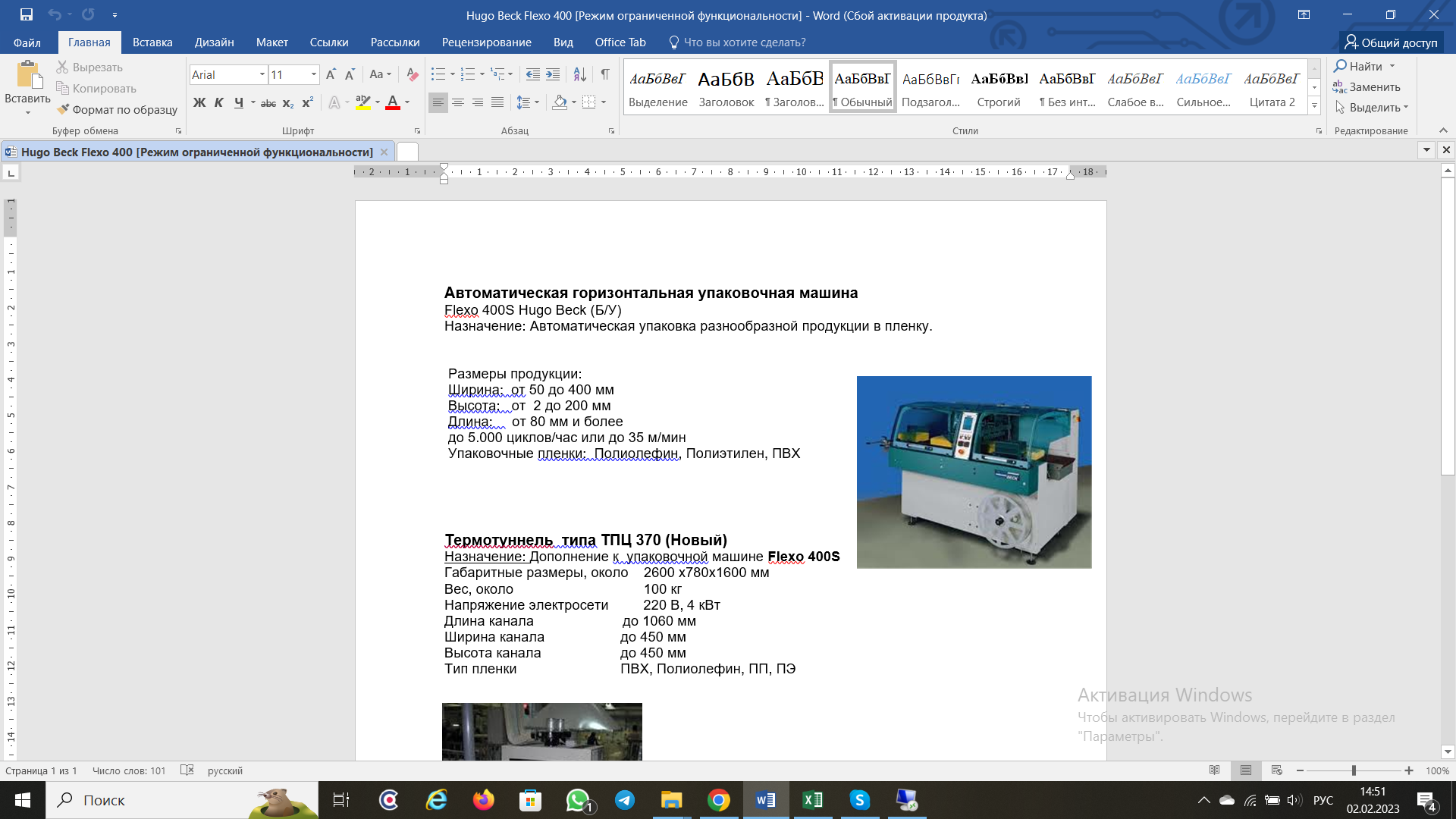
Task: Open Select (Выделить) dropdown
Action: [x=1371, y=108]
